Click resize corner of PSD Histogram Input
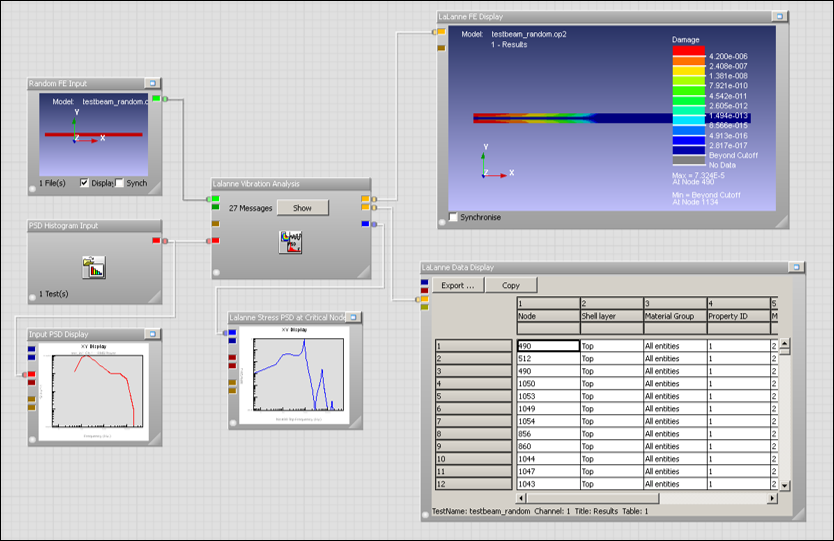This screenshot has width=834, height=541. tap(155, 297)
